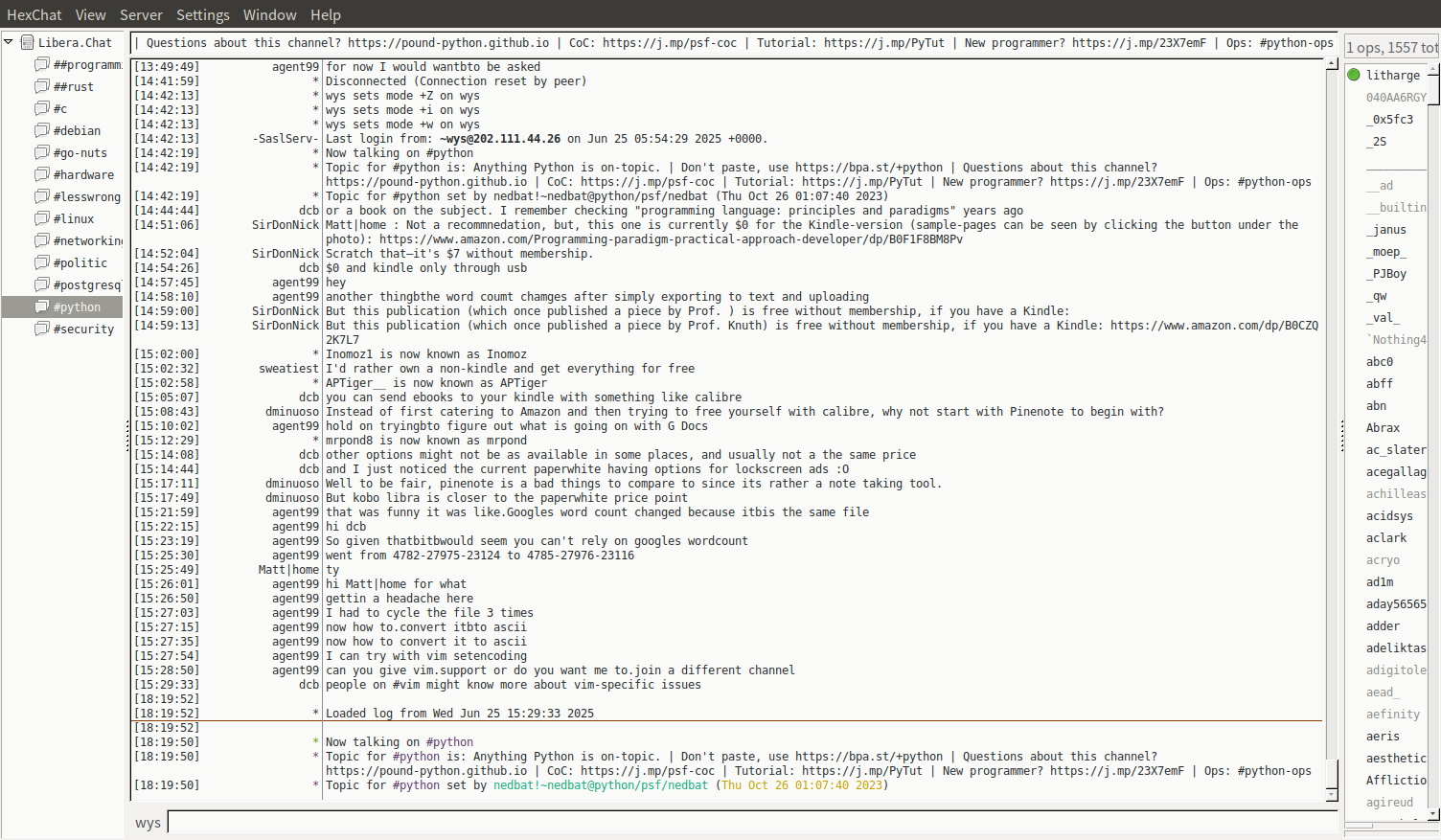The width and height of the screenshot is (1441, 840).
Task: Click the #lesswrong channel chat-bubble icon
Action: click(41, 196)
